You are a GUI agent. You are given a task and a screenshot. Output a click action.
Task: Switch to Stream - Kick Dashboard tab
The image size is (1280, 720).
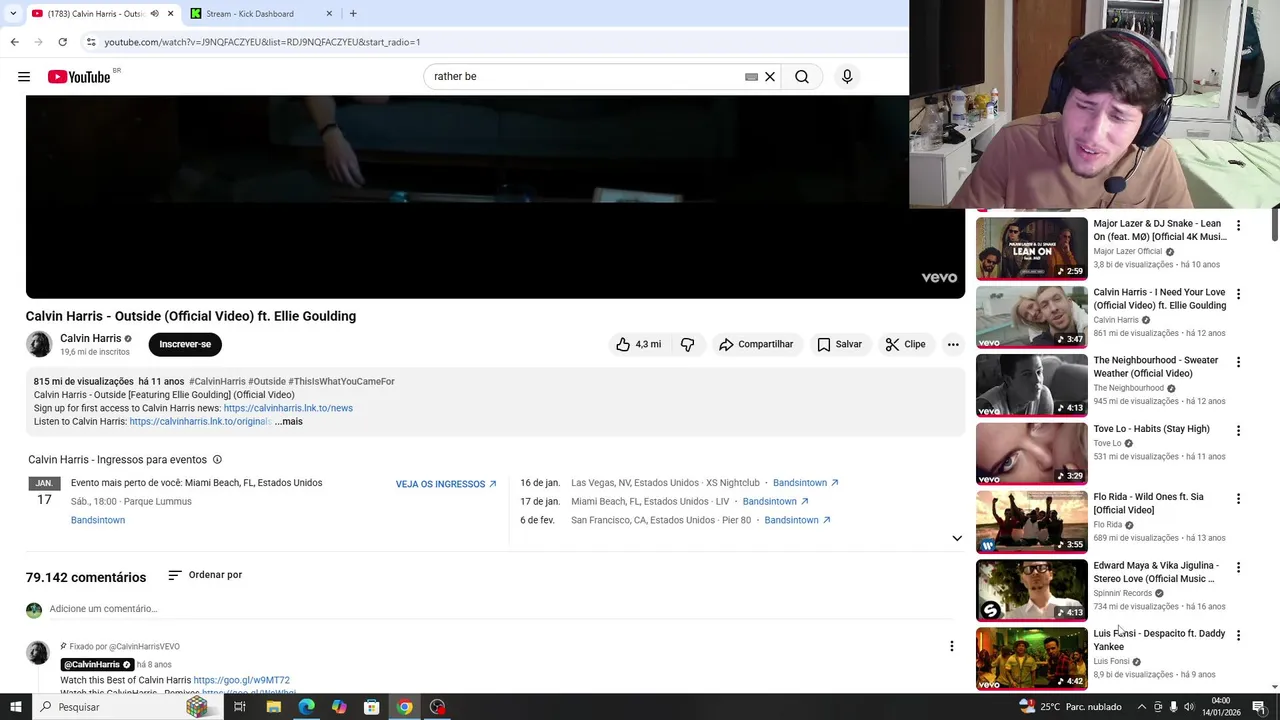260,14
